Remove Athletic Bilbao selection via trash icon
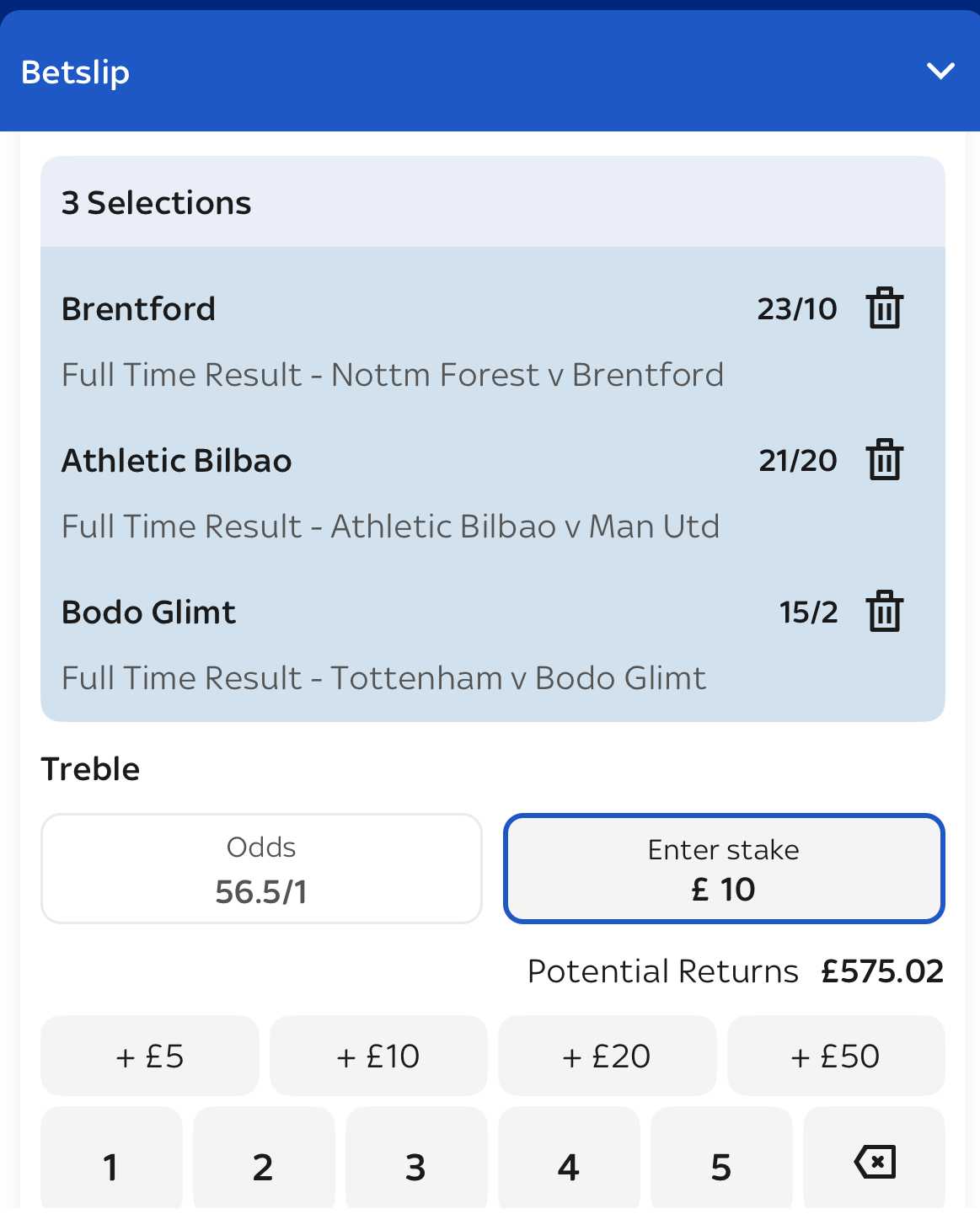The width and height of the screenshot is (980, 1214). (884, 460)
